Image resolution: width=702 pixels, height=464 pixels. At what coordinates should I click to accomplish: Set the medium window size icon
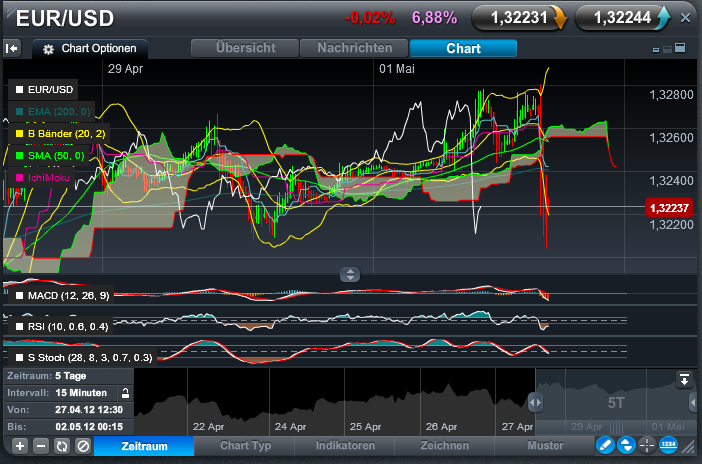pos(667,49)
